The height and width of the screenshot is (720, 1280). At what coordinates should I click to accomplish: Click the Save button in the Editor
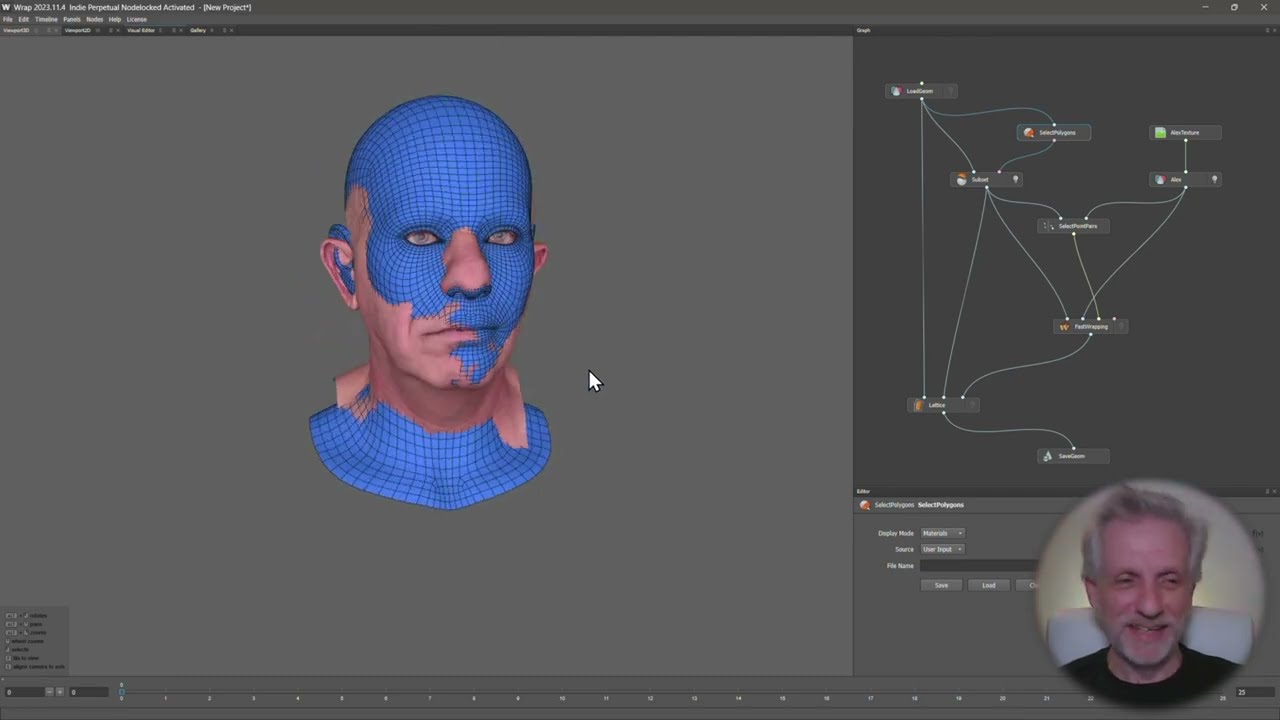tap(941, 585)
